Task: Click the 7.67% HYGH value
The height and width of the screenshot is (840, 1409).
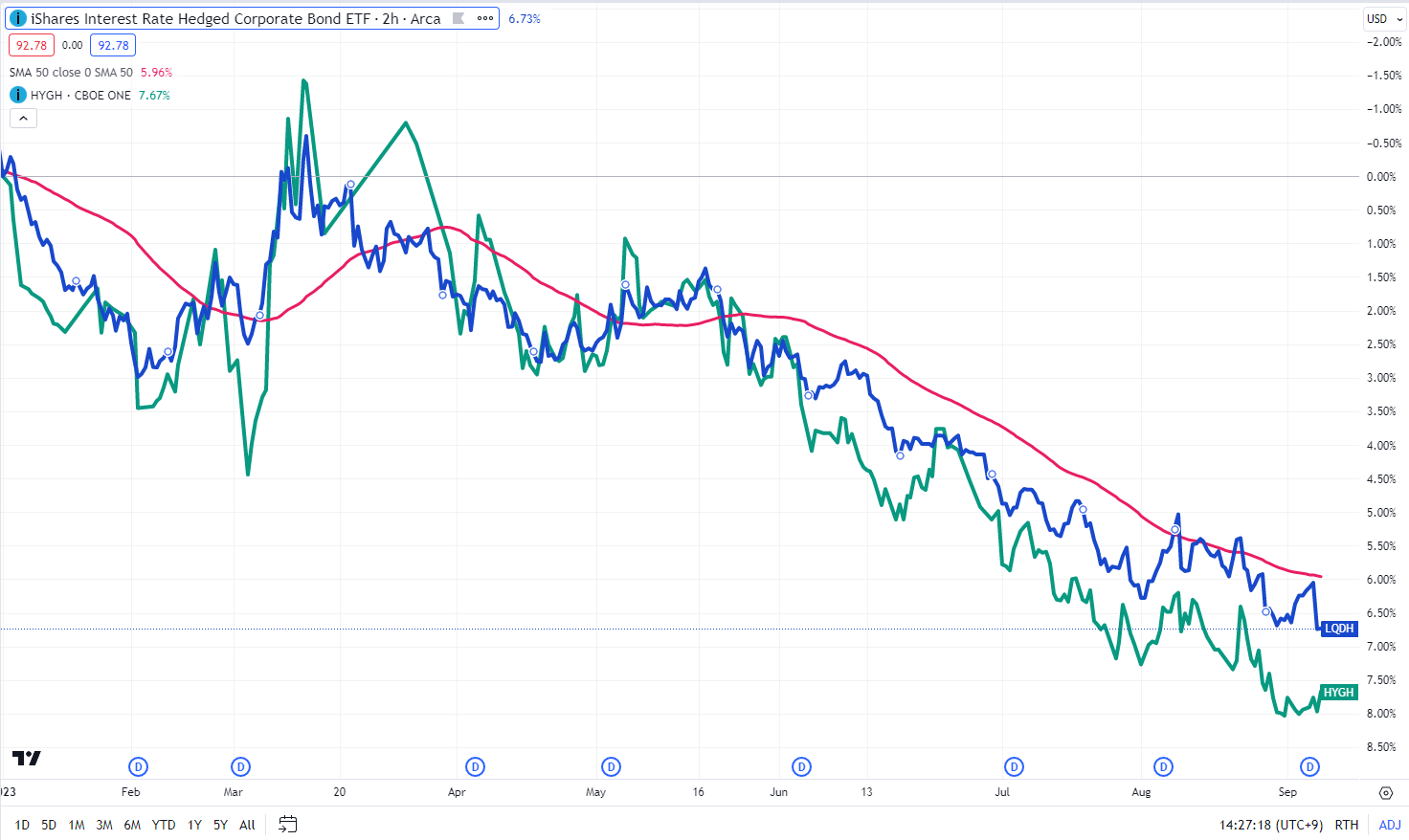Action: click(154, 95)
